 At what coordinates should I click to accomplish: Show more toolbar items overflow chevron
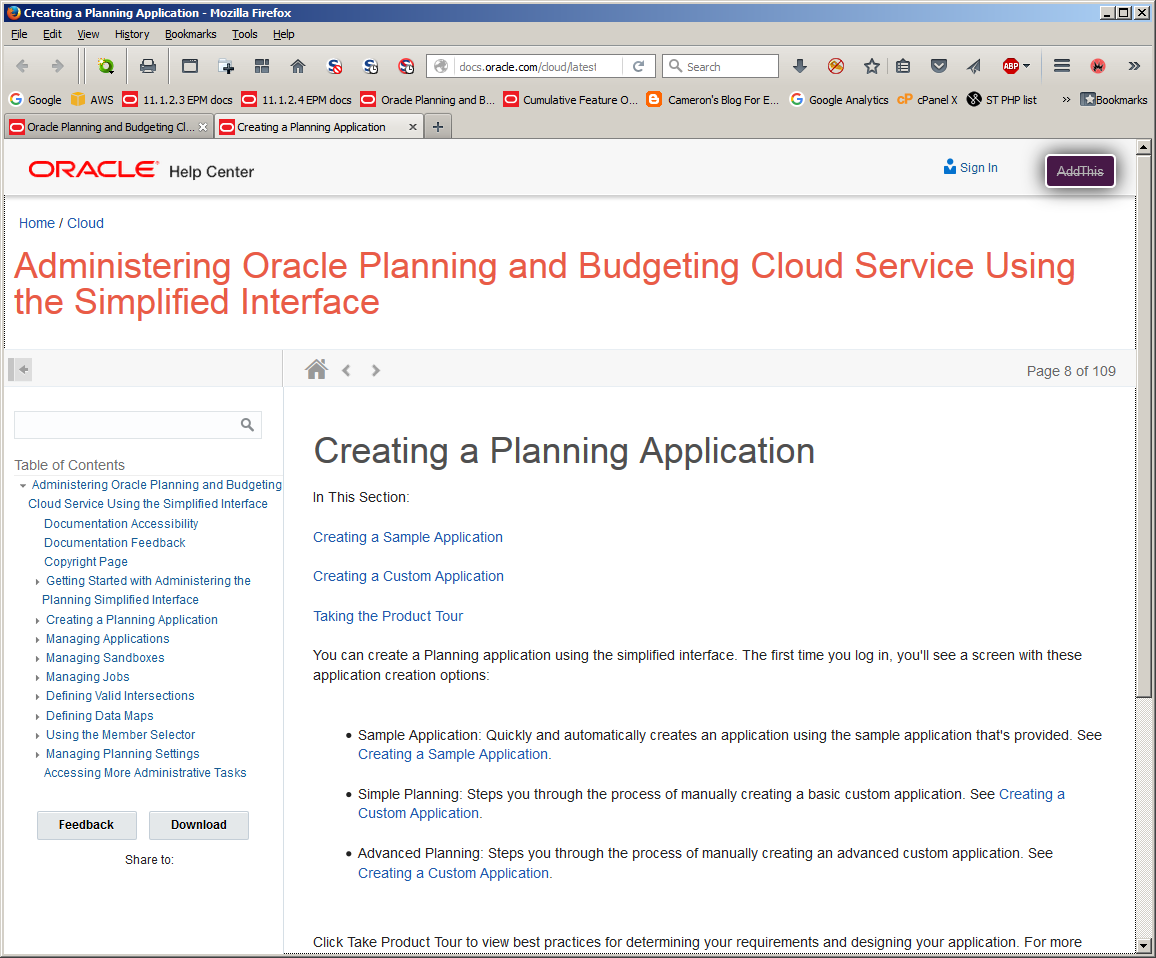point(1134,66)
